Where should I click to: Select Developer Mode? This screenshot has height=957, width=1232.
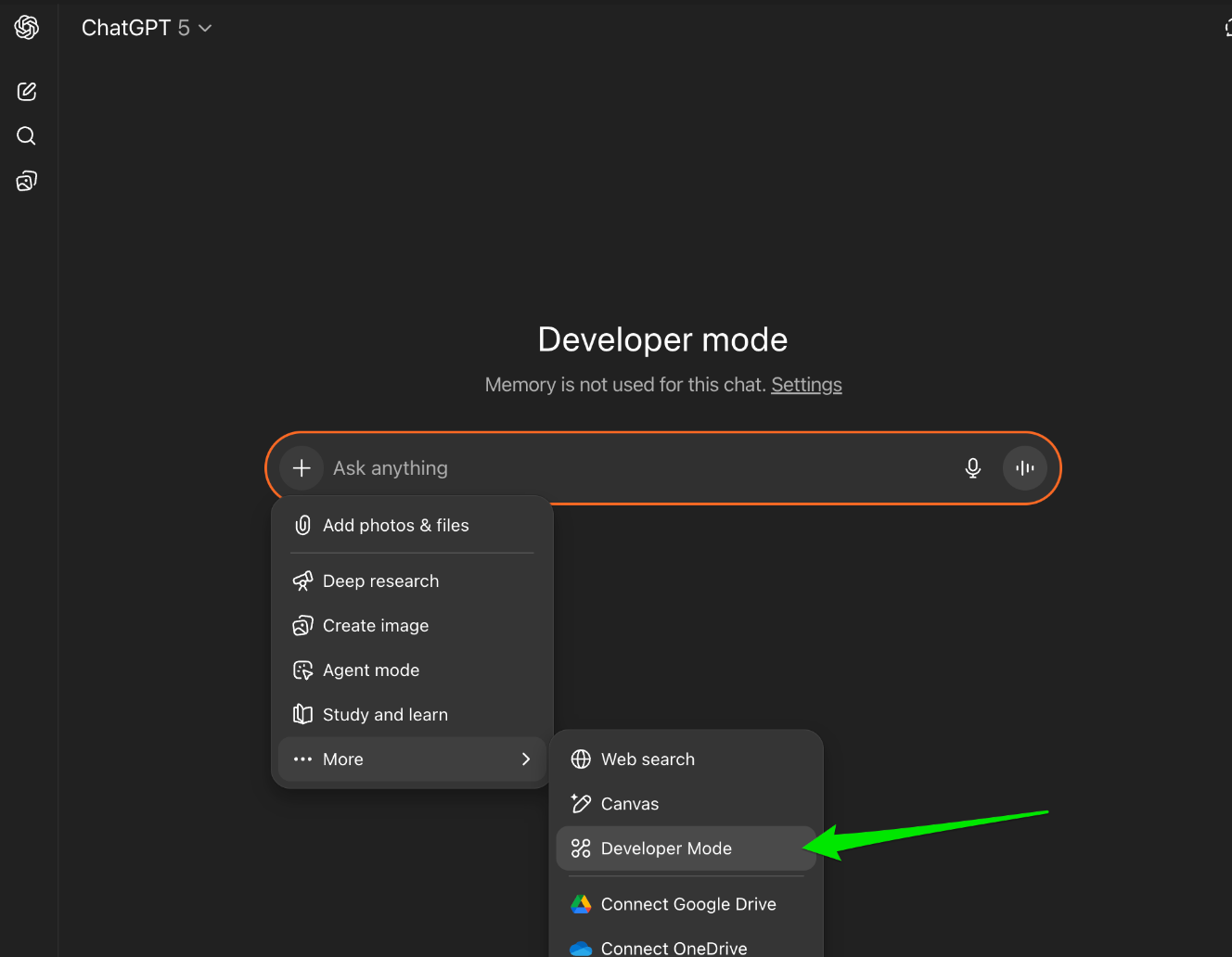665,848
